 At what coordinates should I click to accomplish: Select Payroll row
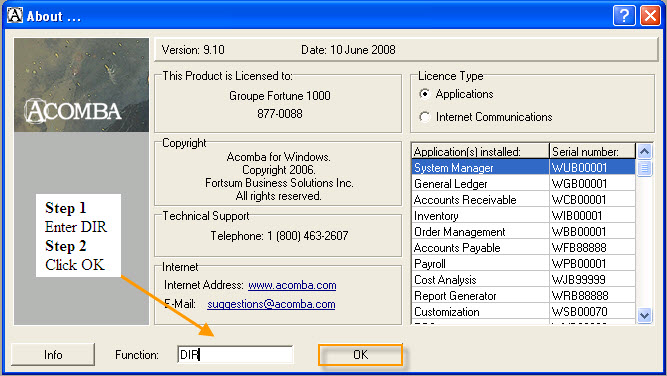(x=523, y=264)
